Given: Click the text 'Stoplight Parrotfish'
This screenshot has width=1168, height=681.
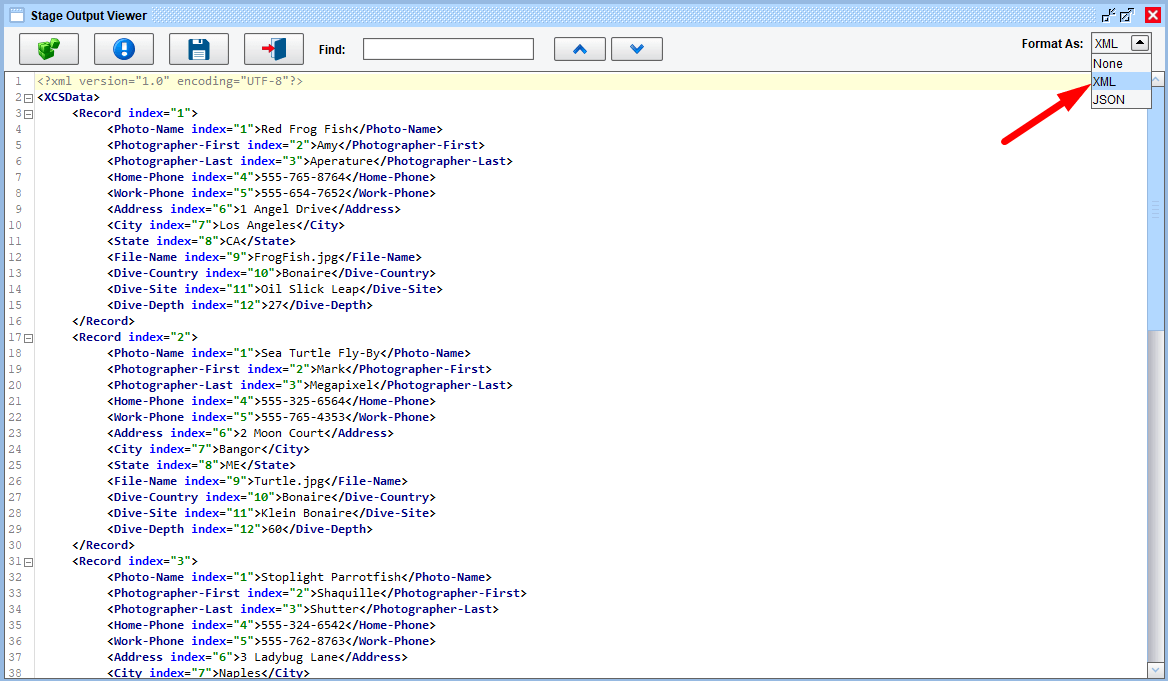Looking at the screenshot, I should (331, 577).
